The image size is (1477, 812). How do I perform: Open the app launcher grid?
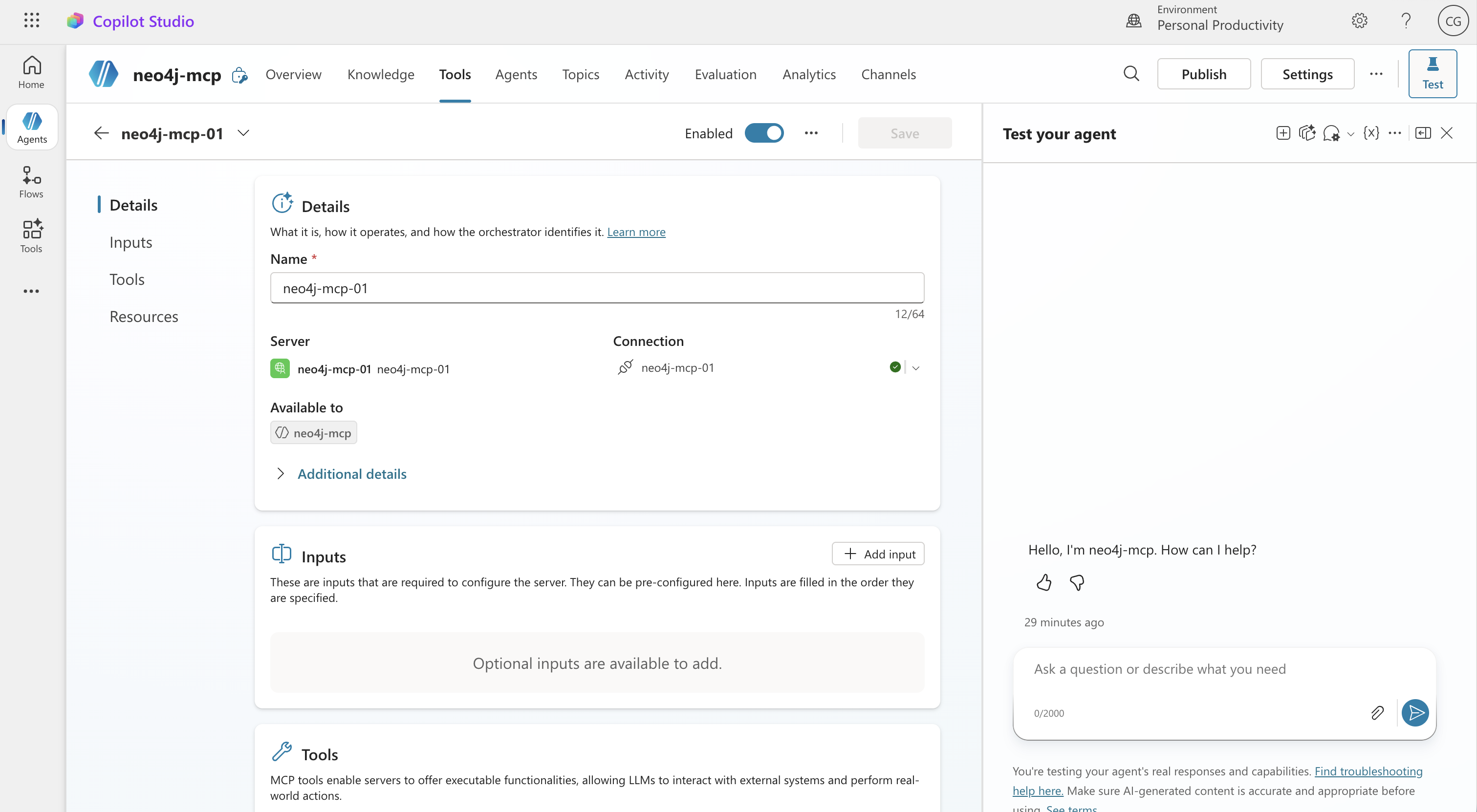32,21
